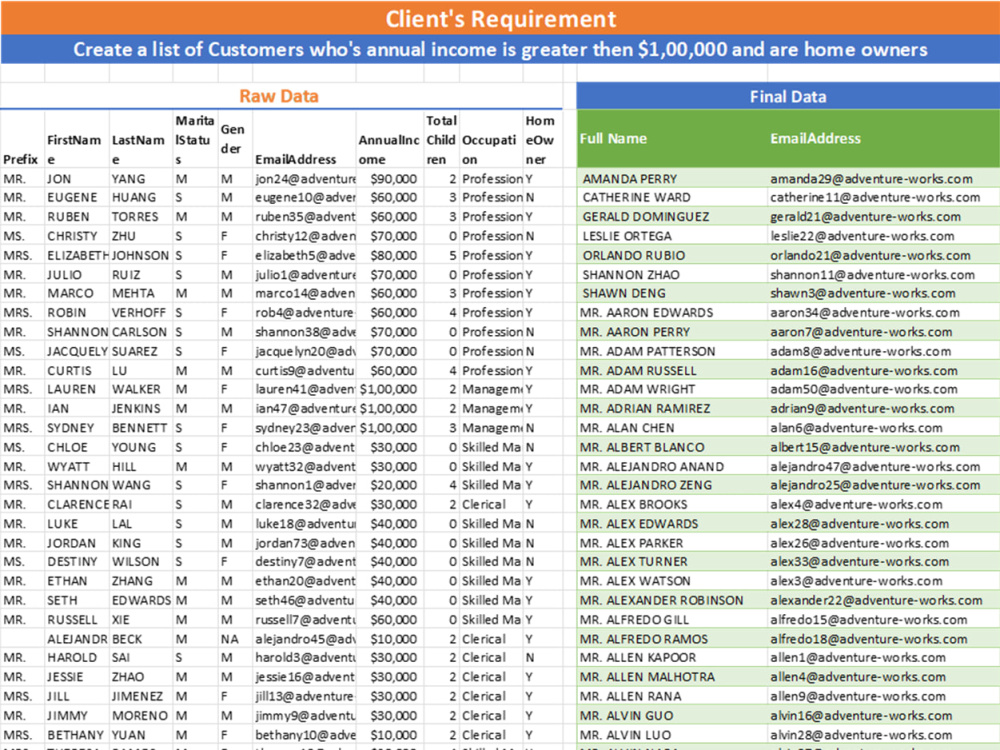Click the SHANNON ZHAO name cell

[672, 275]
